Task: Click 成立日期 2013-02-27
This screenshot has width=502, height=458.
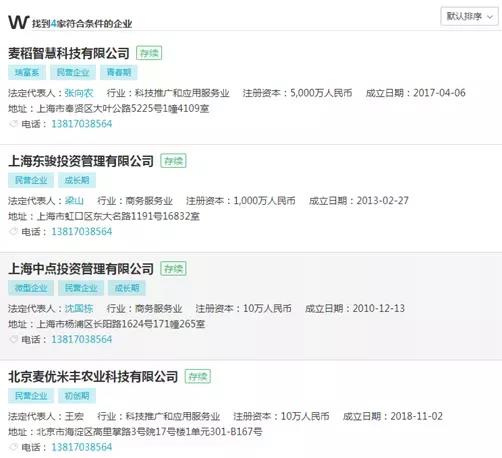Action: point(359,201)
